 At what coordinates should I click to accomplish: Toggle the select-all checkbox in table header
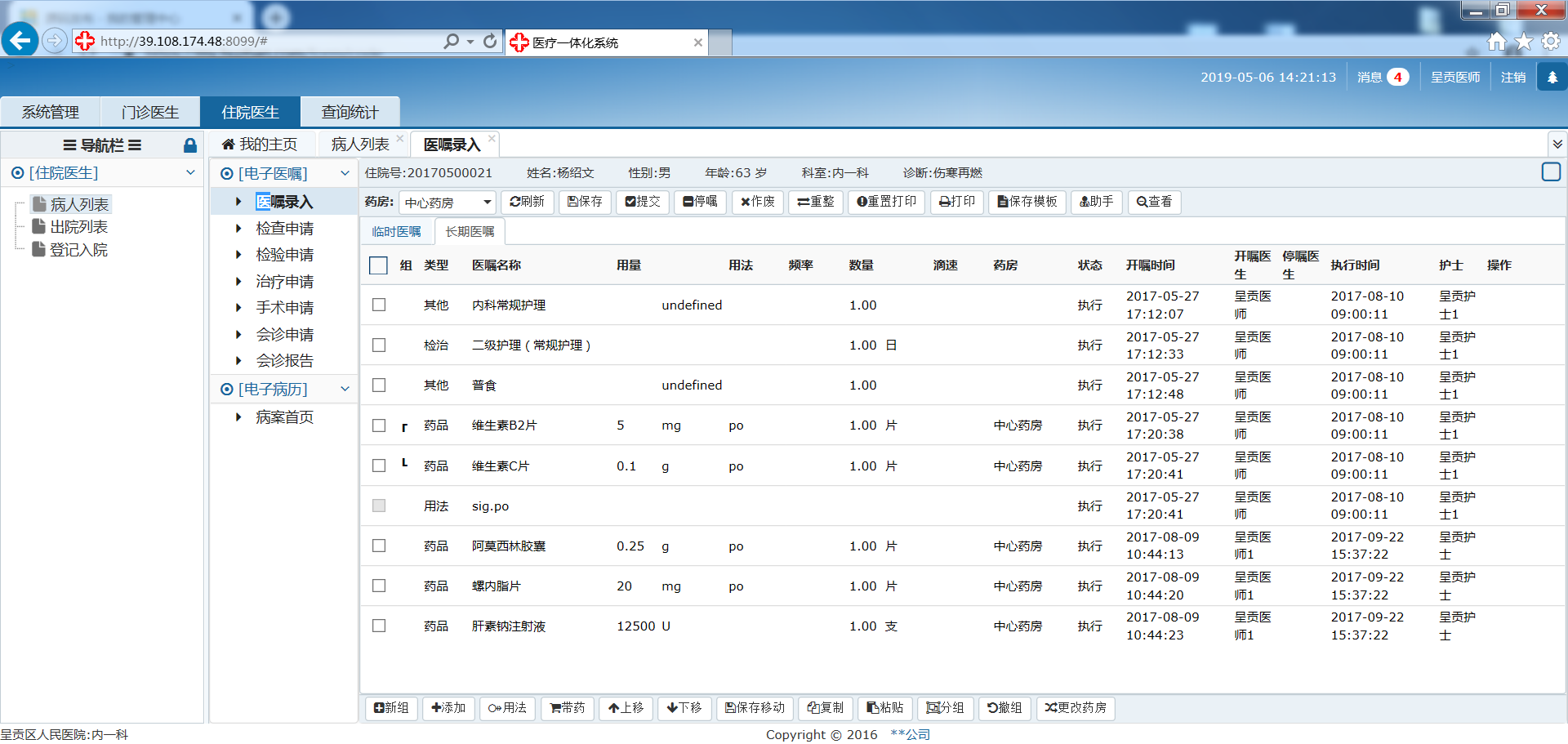click(378, 265)
